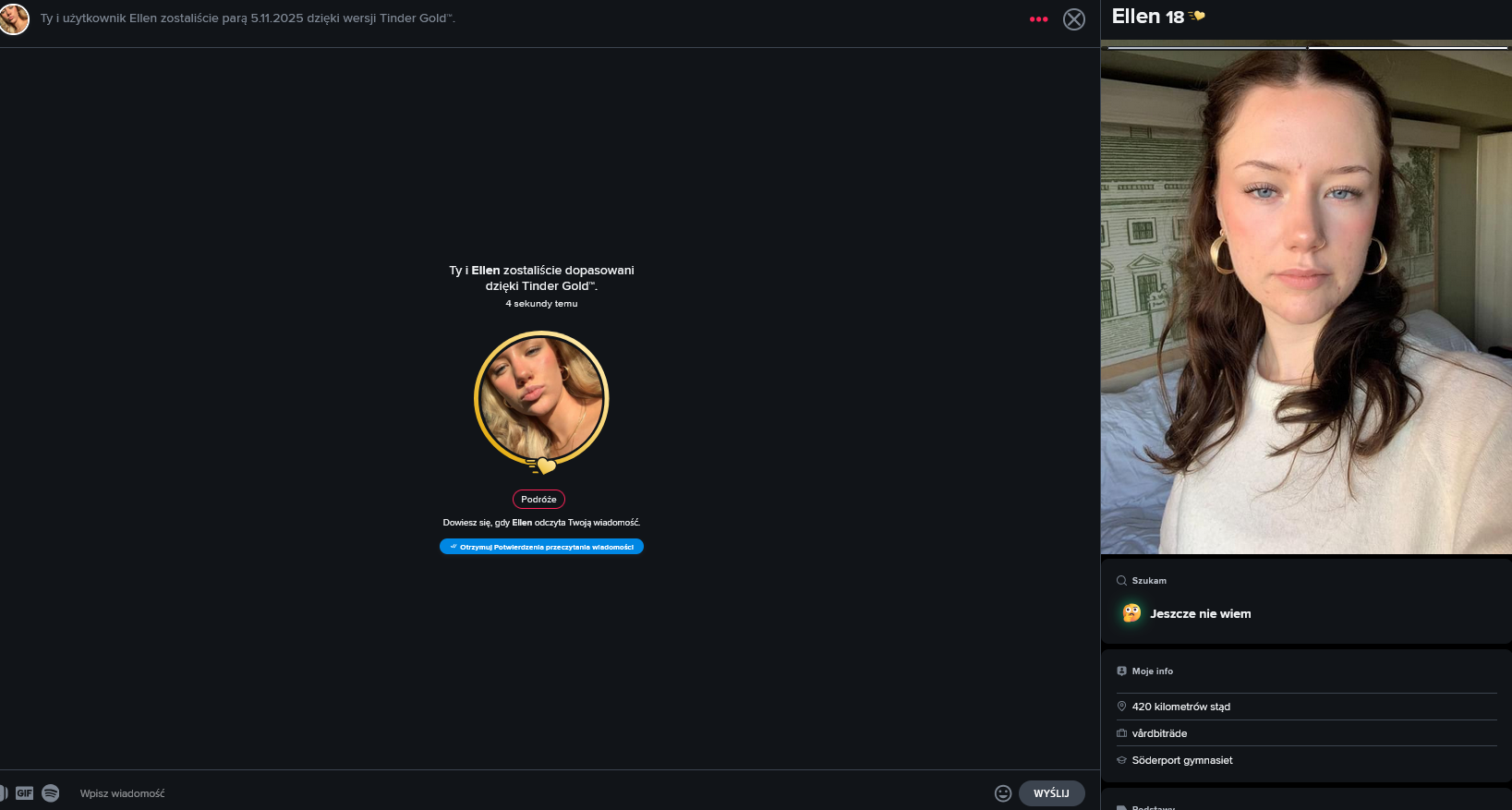Open the Spotify song sharing icon
The height and width of the screenshot is (810, 1512).
pyautogui.click(x=51, y=793)
